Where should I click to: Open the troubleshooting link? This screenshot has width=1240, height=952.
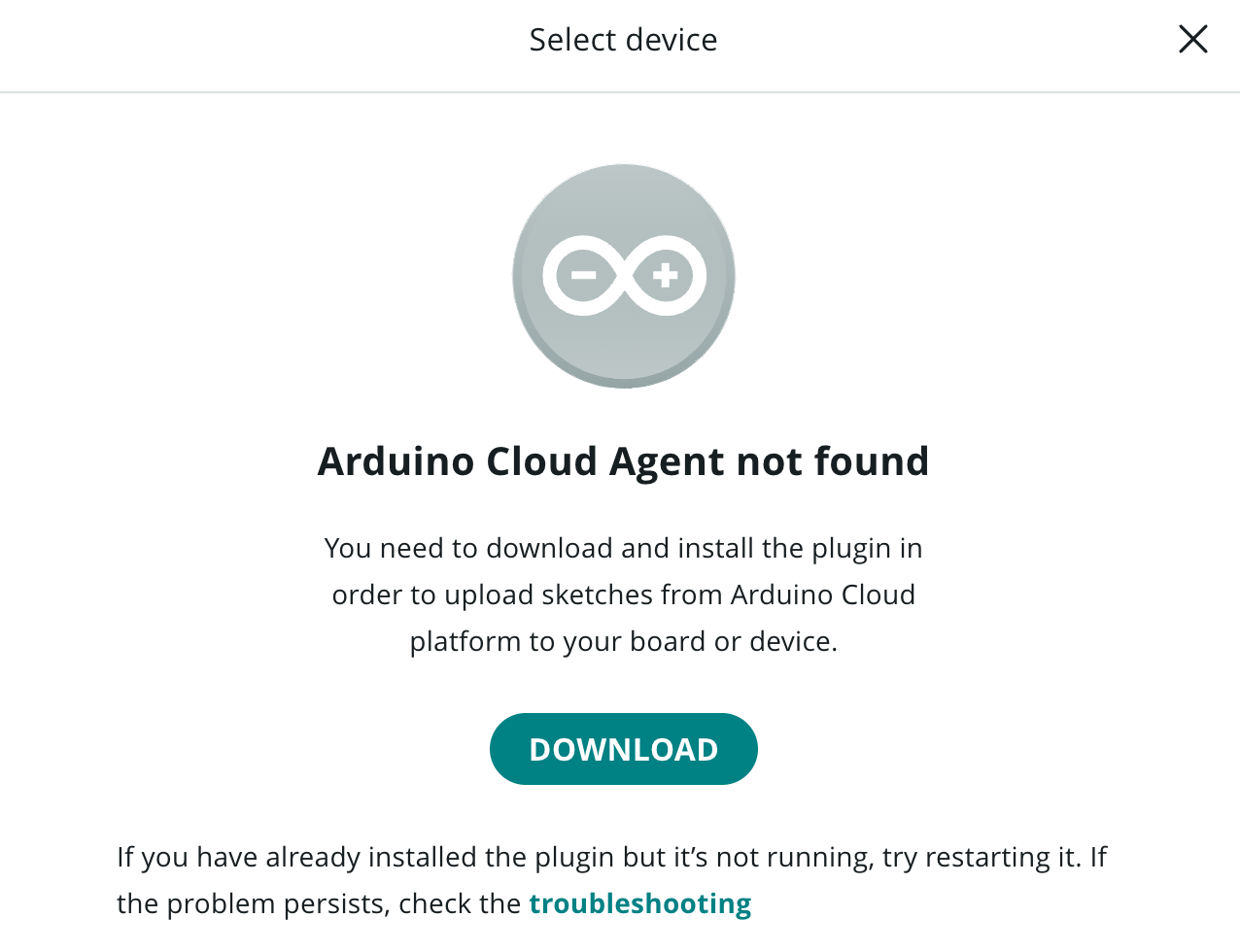(x=640, y=903)
